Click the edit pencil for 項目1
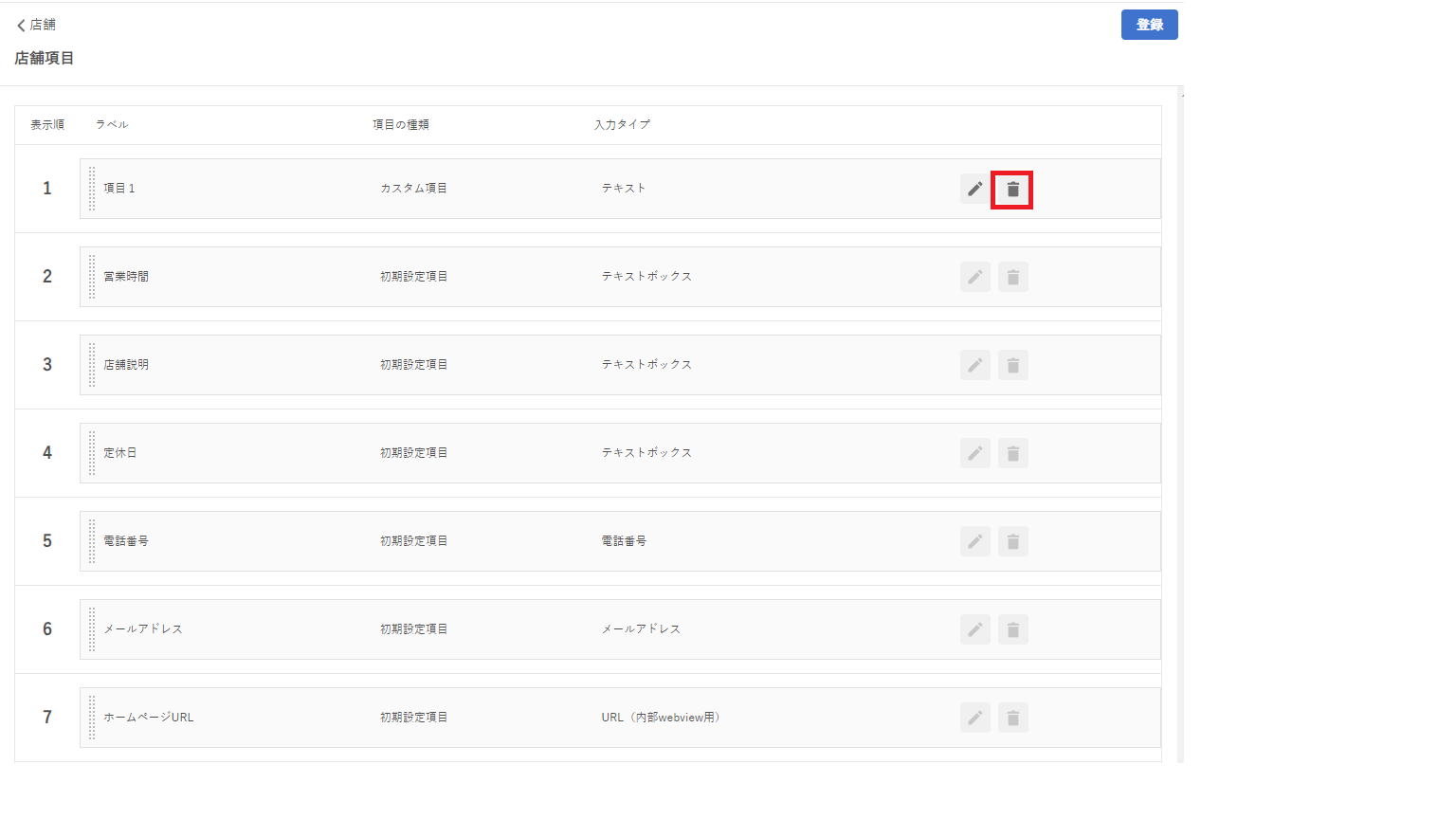 tap(974, 189)
